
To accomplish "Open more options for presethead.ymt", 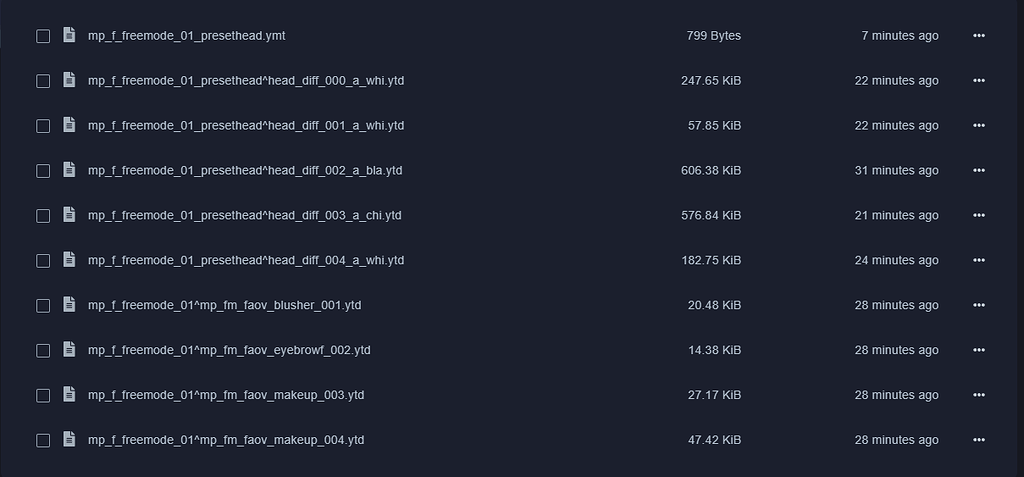I will (x=978, y=36).
